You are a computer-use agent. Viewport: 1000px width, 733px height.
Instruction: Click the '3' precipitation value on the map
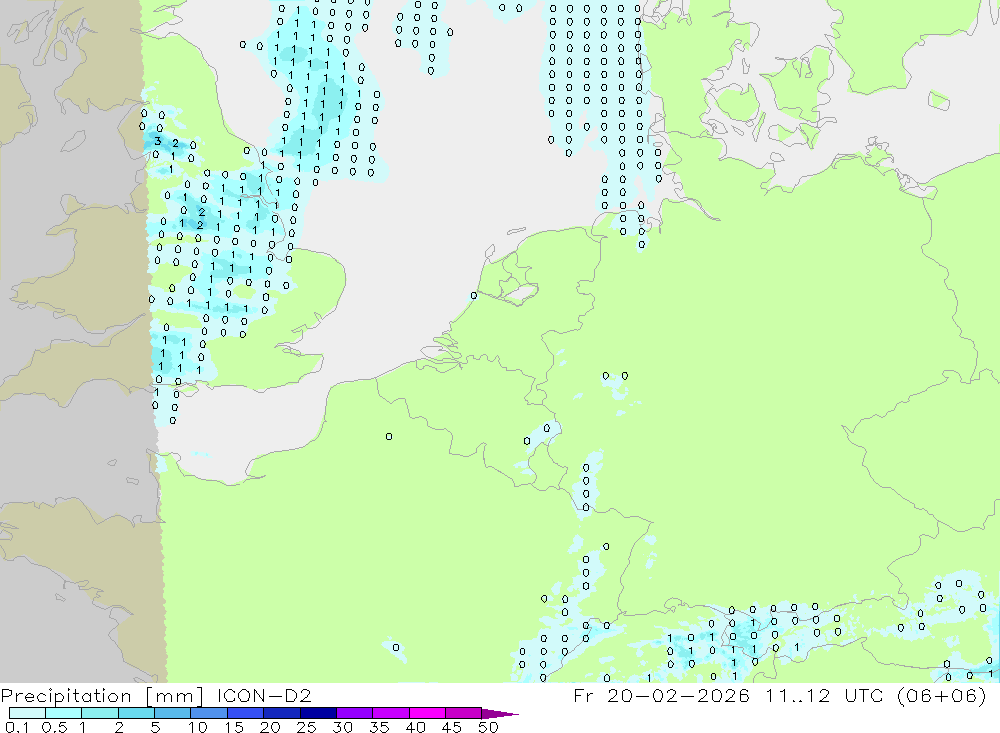tap(158, 141)
